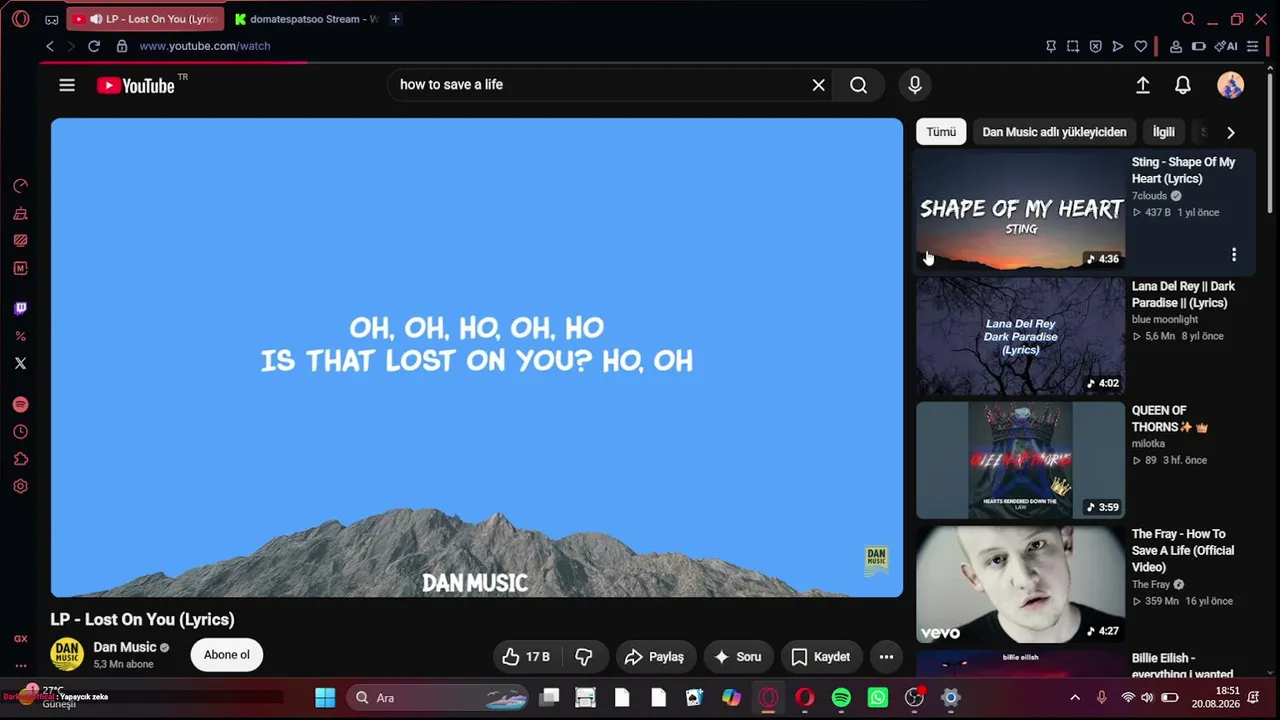The image size is (1280, 720).
Task: Open the Easy Setup sliders icon
Action: (x=1252, y=46)
